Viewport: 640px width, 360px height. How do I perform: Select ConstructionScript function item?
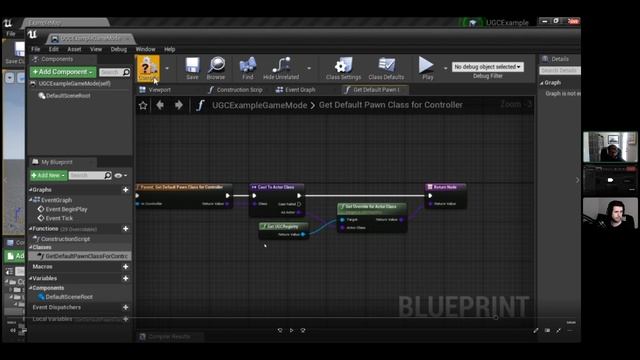65,239
